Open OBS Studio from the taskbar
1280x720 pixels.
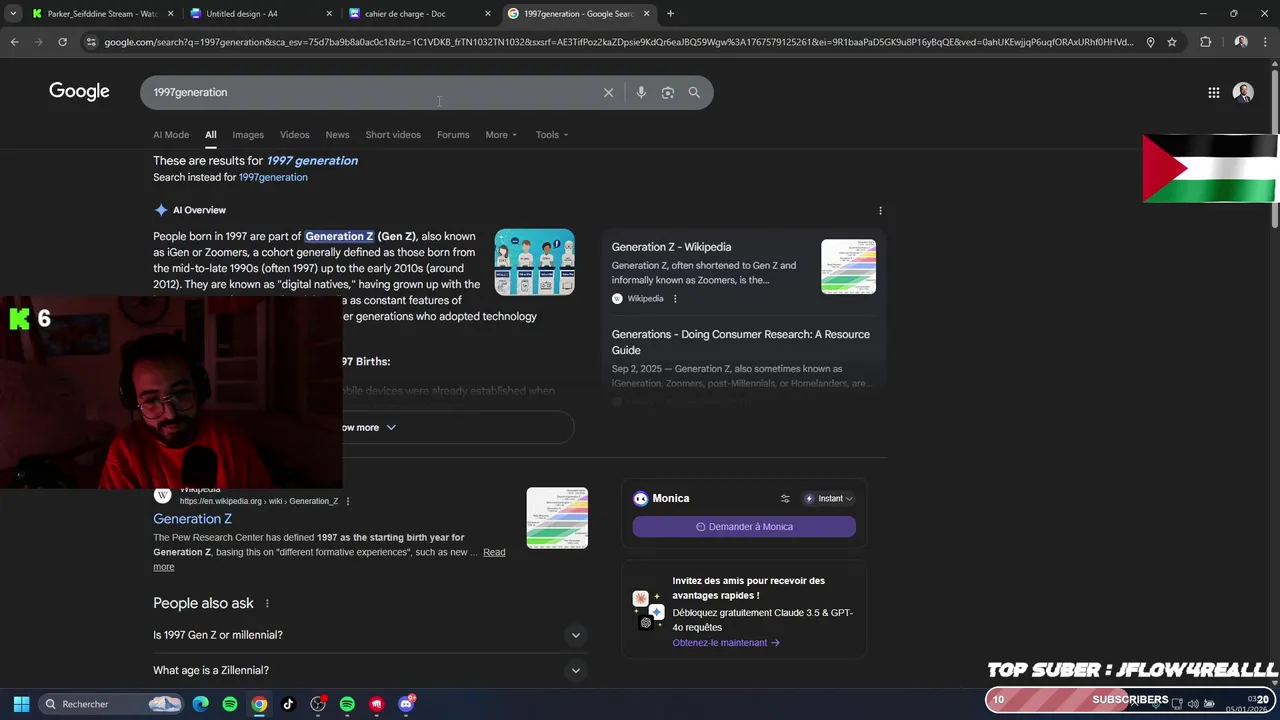[318, 704]
